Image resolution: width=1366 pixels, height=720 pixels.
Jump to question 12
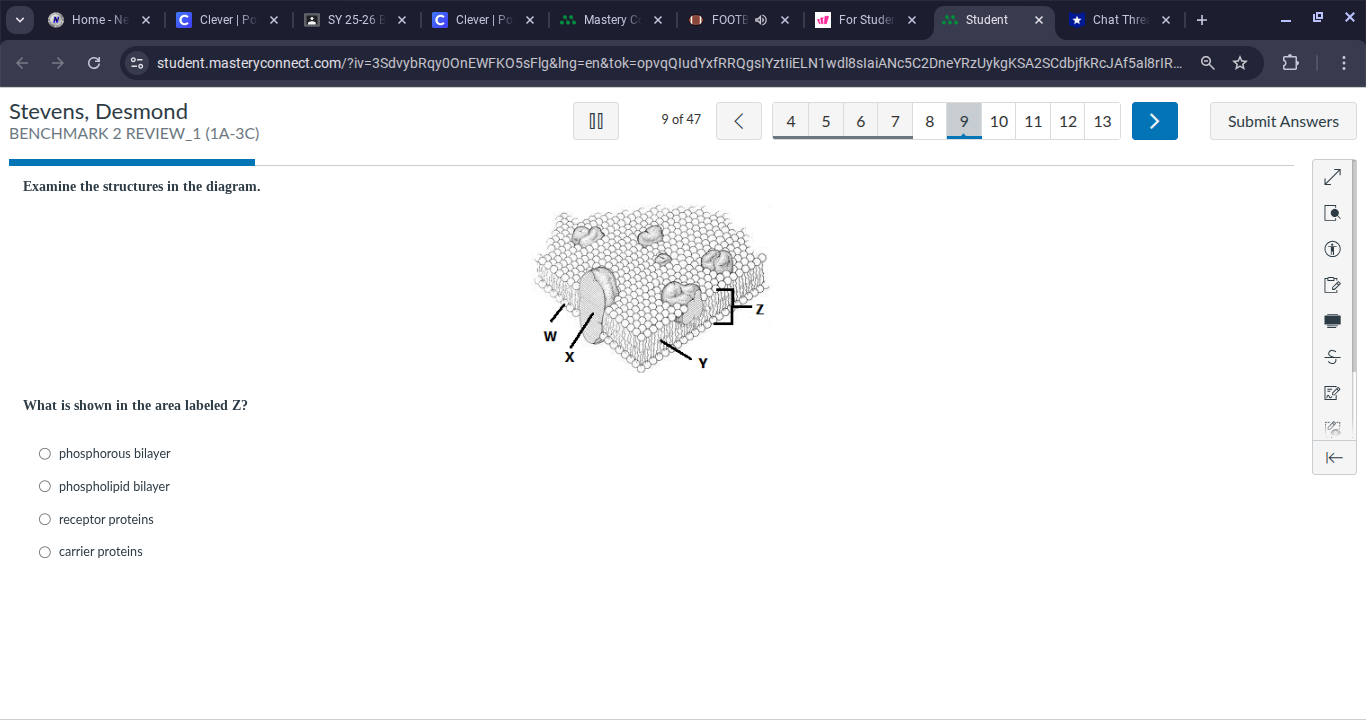1068,121
